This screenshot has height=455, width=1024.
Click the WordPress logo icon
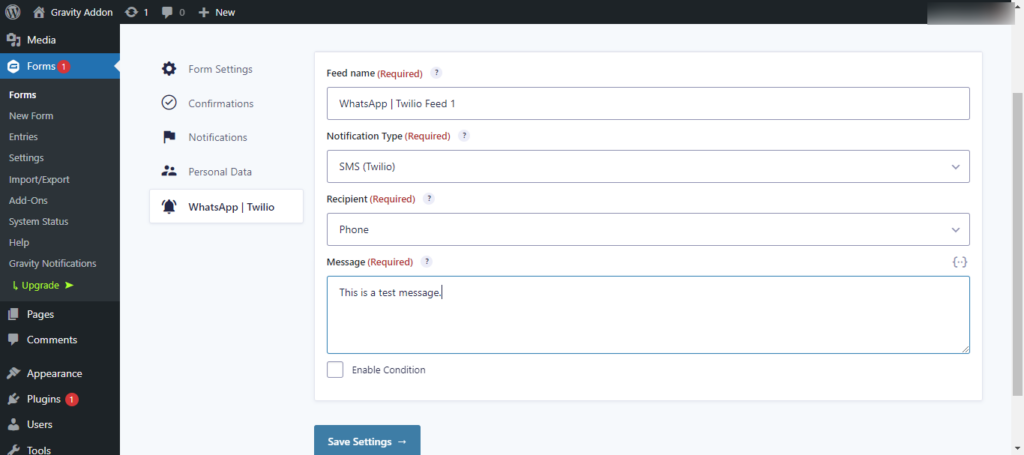tap(13, 12)
